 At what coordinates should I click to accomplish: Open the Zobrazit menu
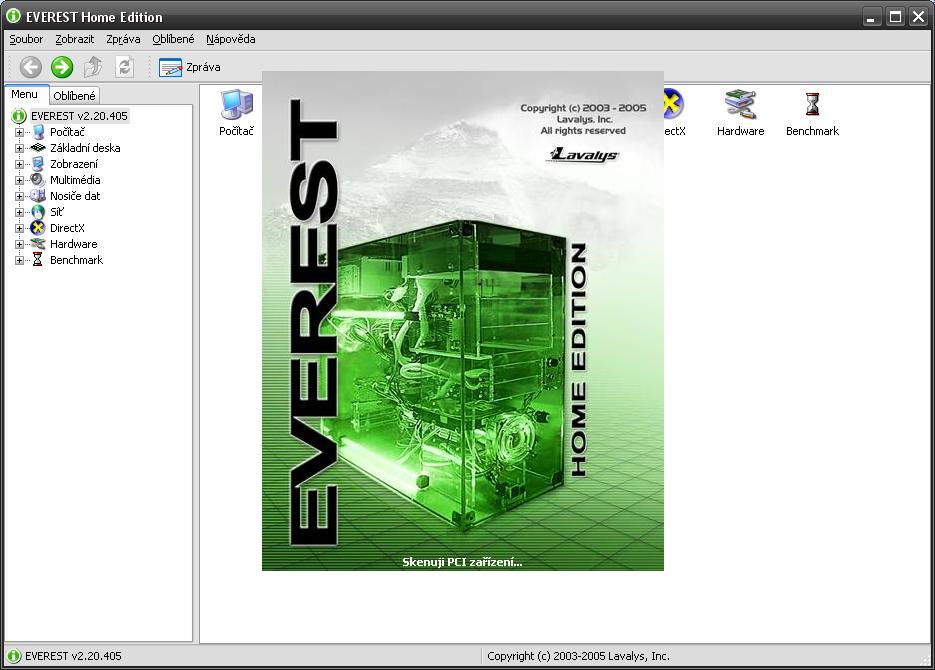click(x=75, y=39)
